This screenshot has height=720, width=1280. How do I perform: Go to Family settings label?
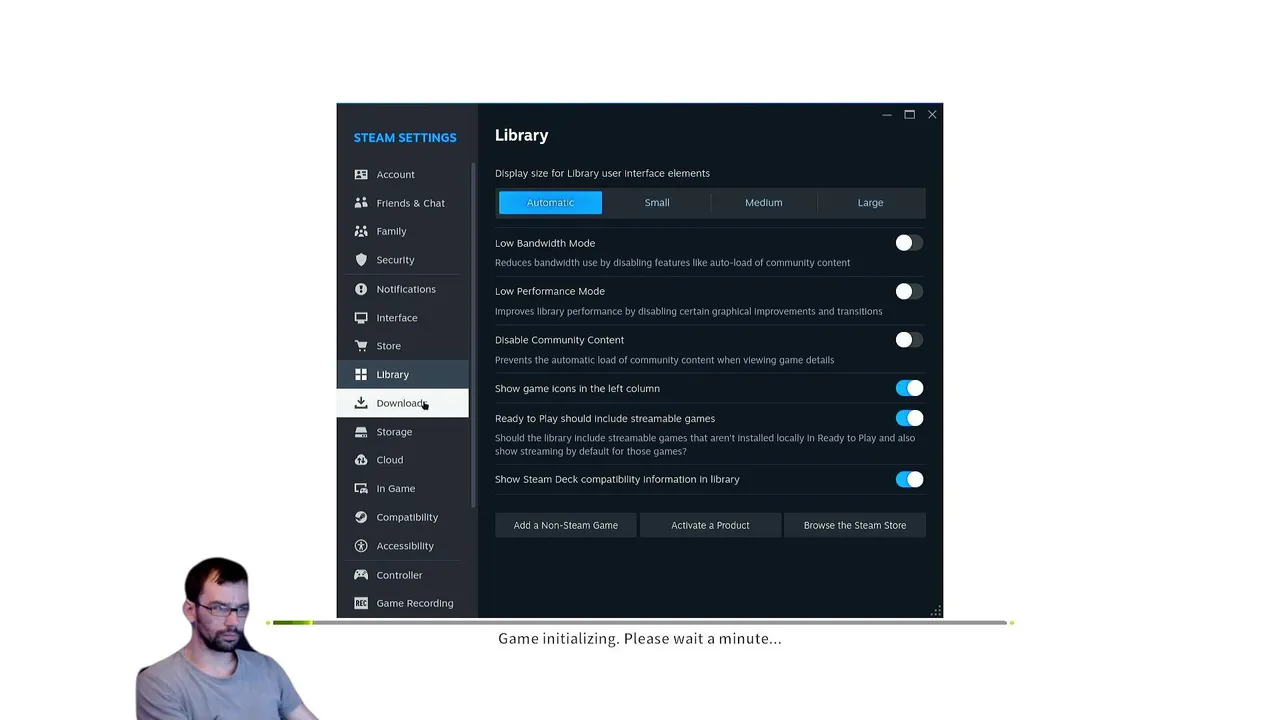391,231
